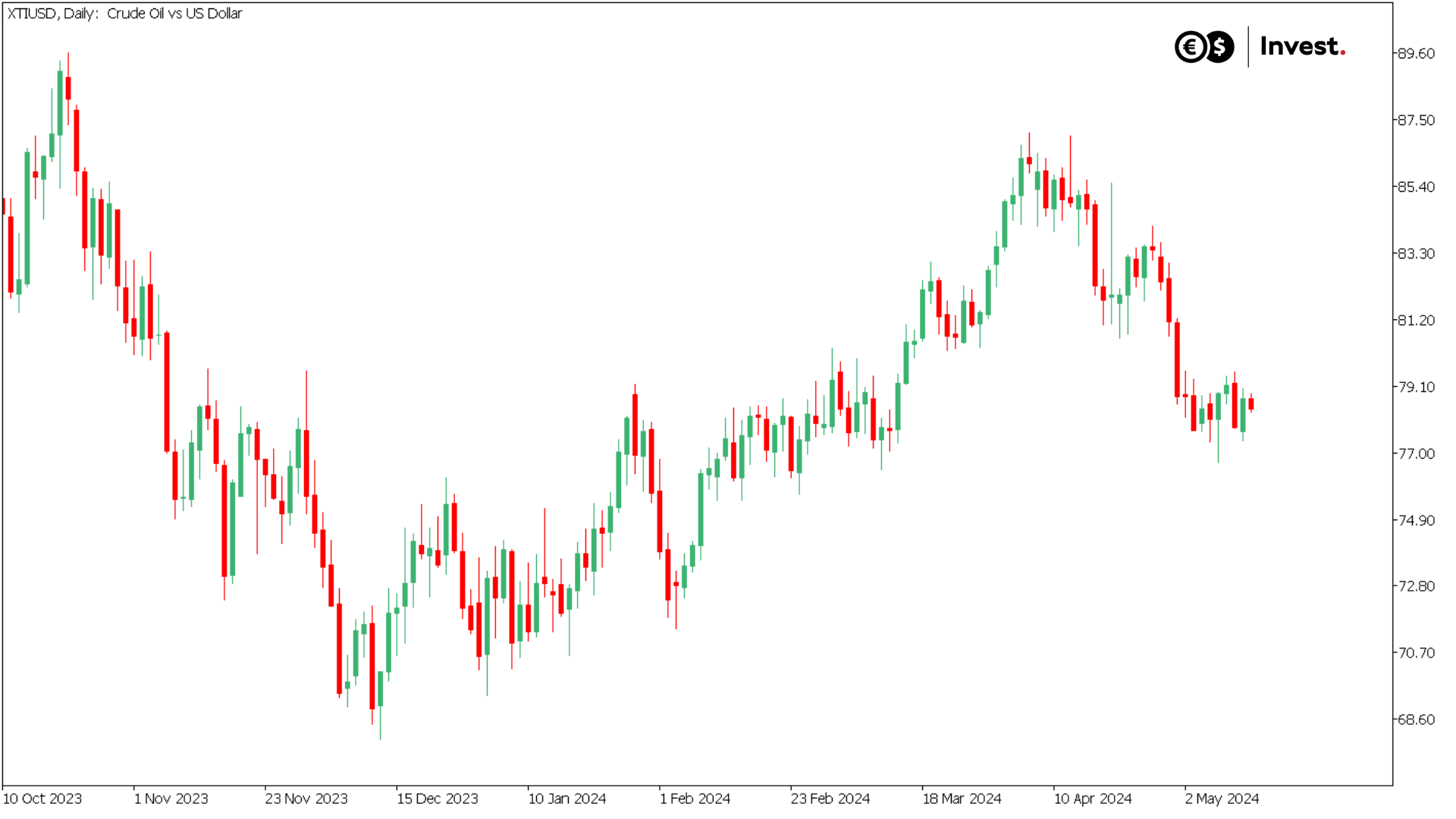This screenshot has width=1456, height=819.
Task: Click price label 74.90 on the axis
Action: coord(1416,521)
